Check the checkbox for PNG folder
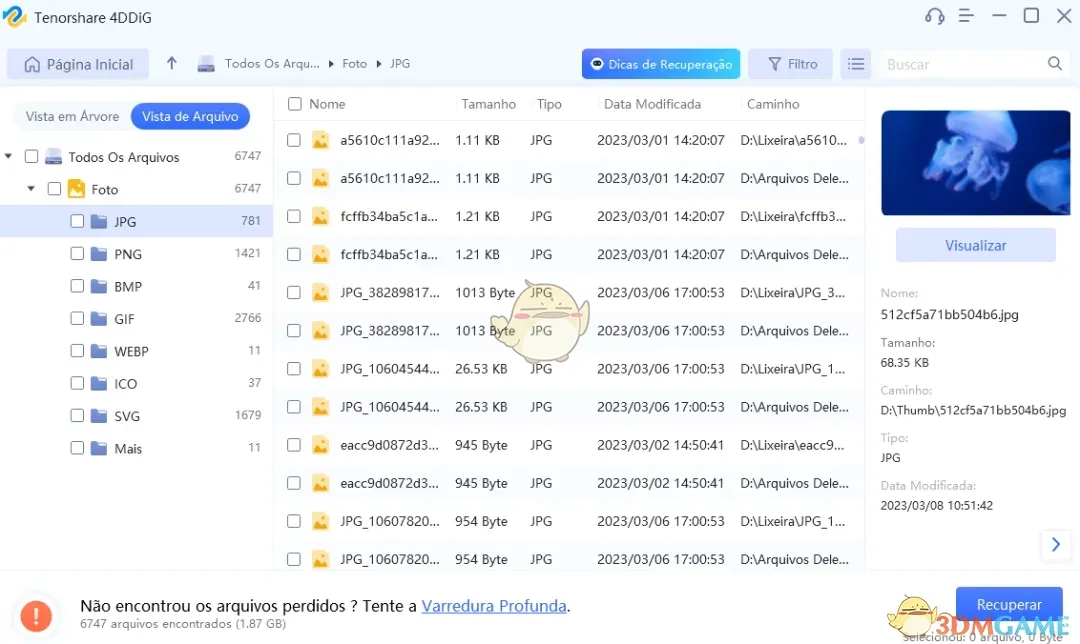This screenshot has height=644, width=1080. click(77, 254)
